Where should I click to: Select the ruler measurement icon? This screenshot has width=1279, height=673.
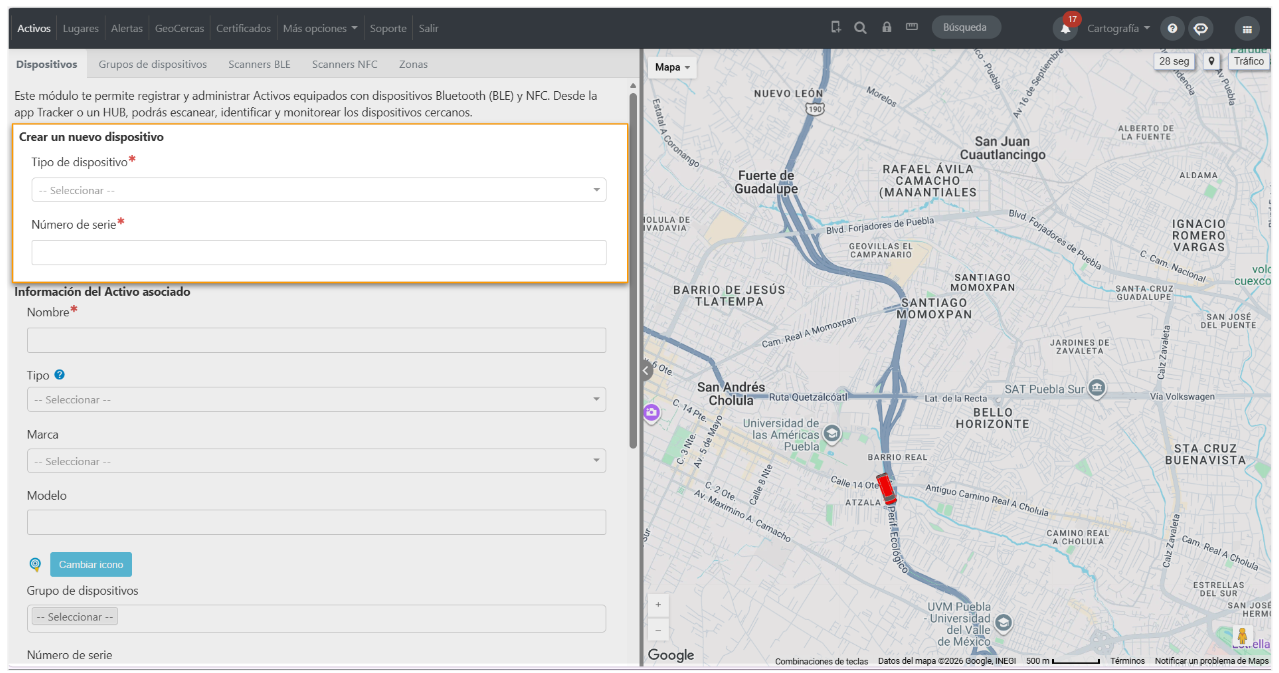912,28
